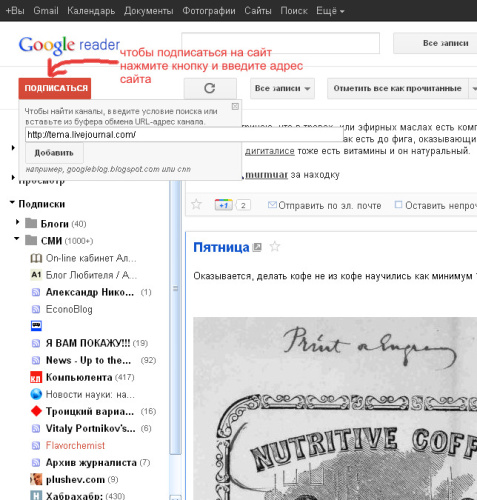This screenshot has height=500, width=477.
Task: Star the Пятница entry title
Action: (x=274, y=247)
